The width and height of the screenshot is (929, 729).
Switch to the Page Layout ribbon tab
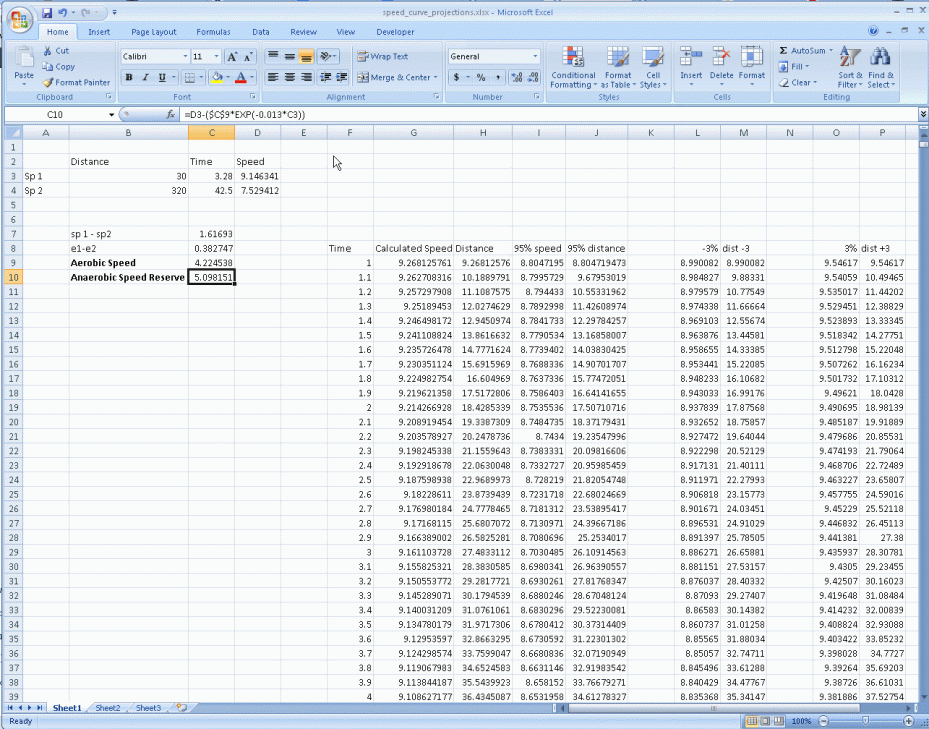point(153,31)
